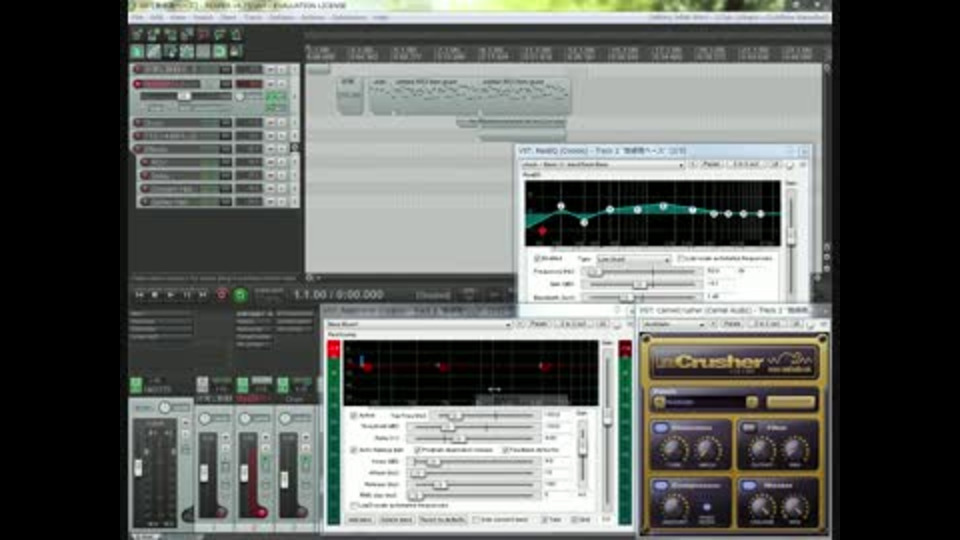
Task: Open the CamelCrusher window preset dropdown
Action: pyautogui.click(x=673, y=324)
